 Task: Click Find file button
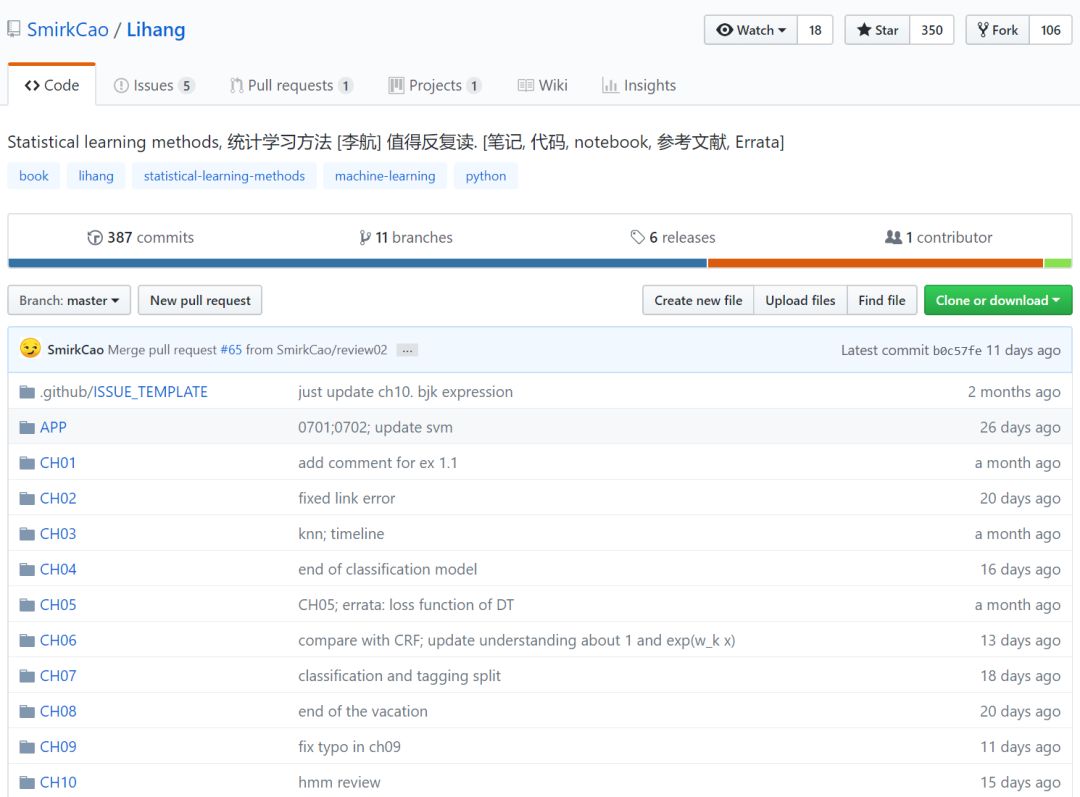882,300
